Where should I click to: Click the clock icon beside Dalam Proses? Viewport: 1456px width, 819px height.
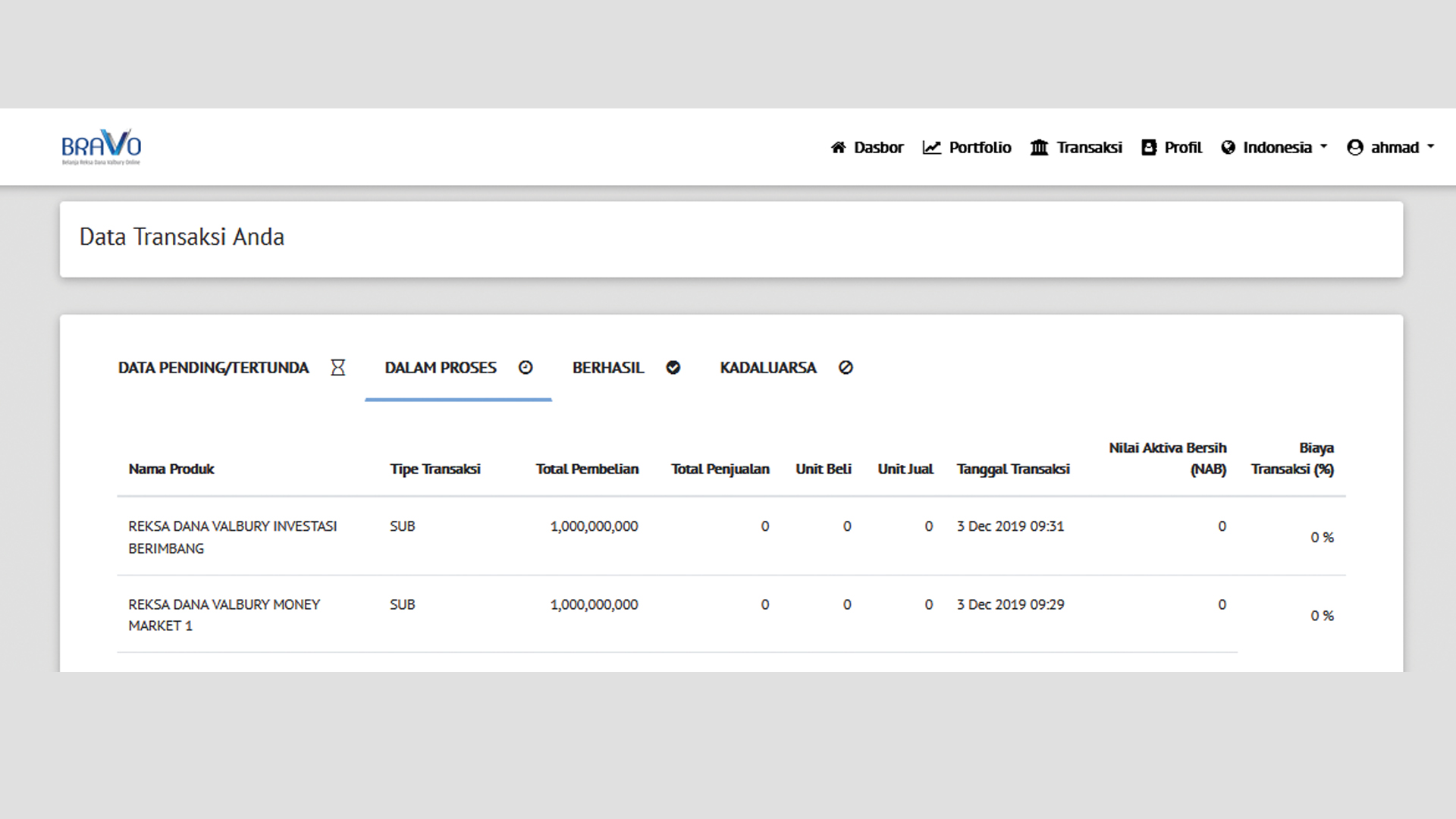point(526,368)
